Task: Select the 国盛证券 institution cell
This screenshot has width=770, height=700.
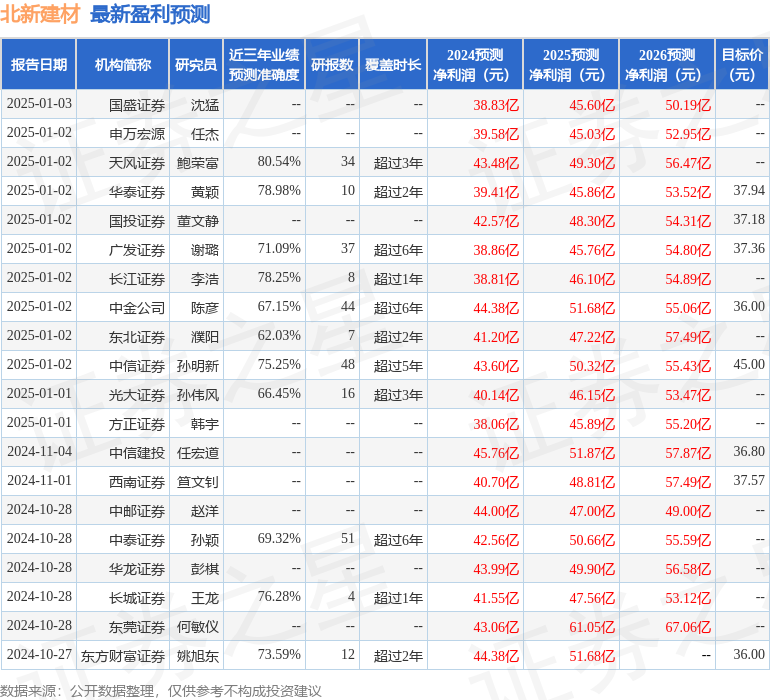Action: pos(137,104)
